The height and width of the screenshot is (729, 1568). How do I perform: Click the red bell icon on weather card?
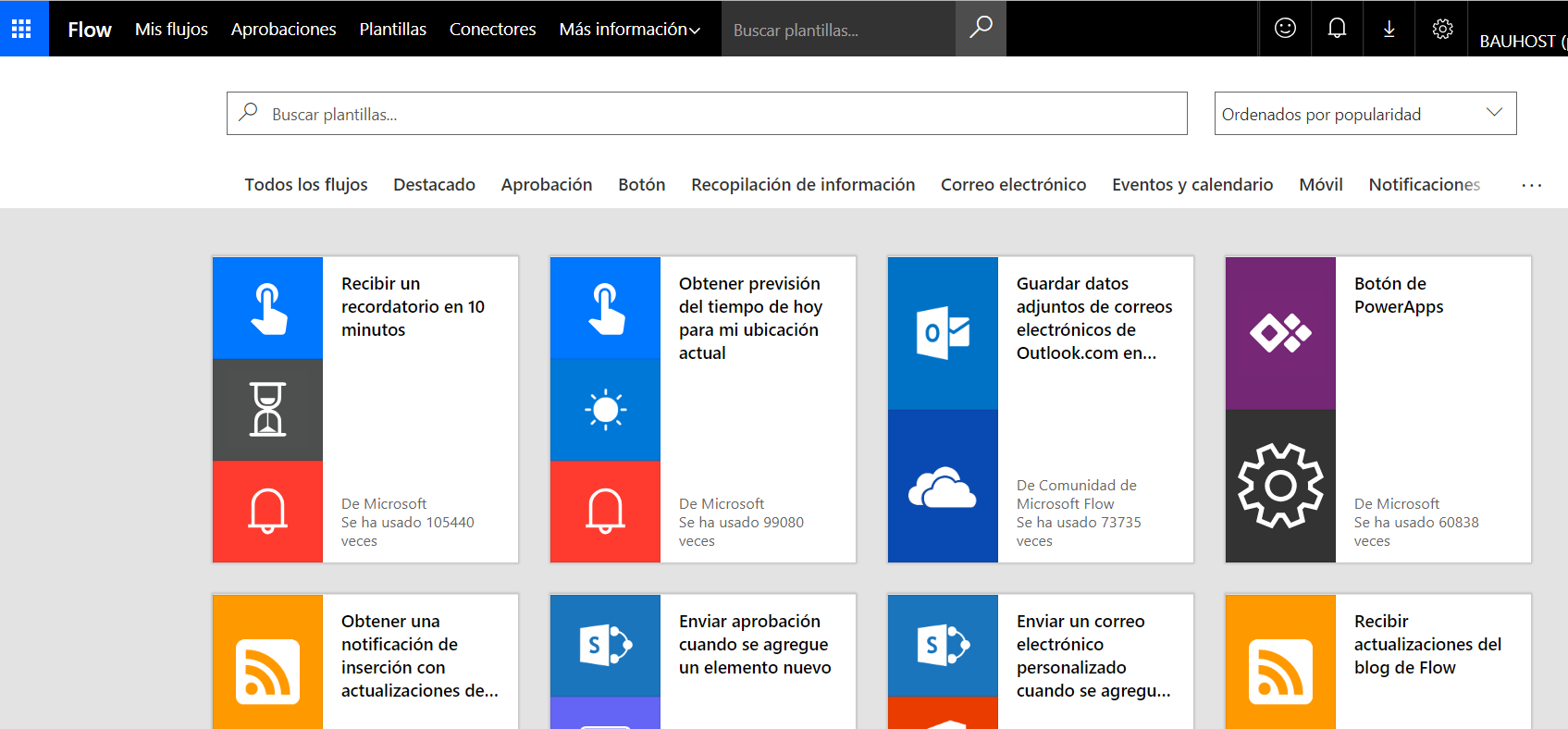pos(606,512)
